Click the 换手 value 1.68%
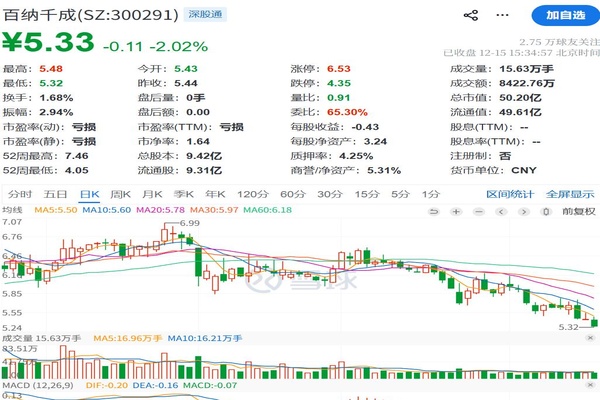 tap(56, 98)
